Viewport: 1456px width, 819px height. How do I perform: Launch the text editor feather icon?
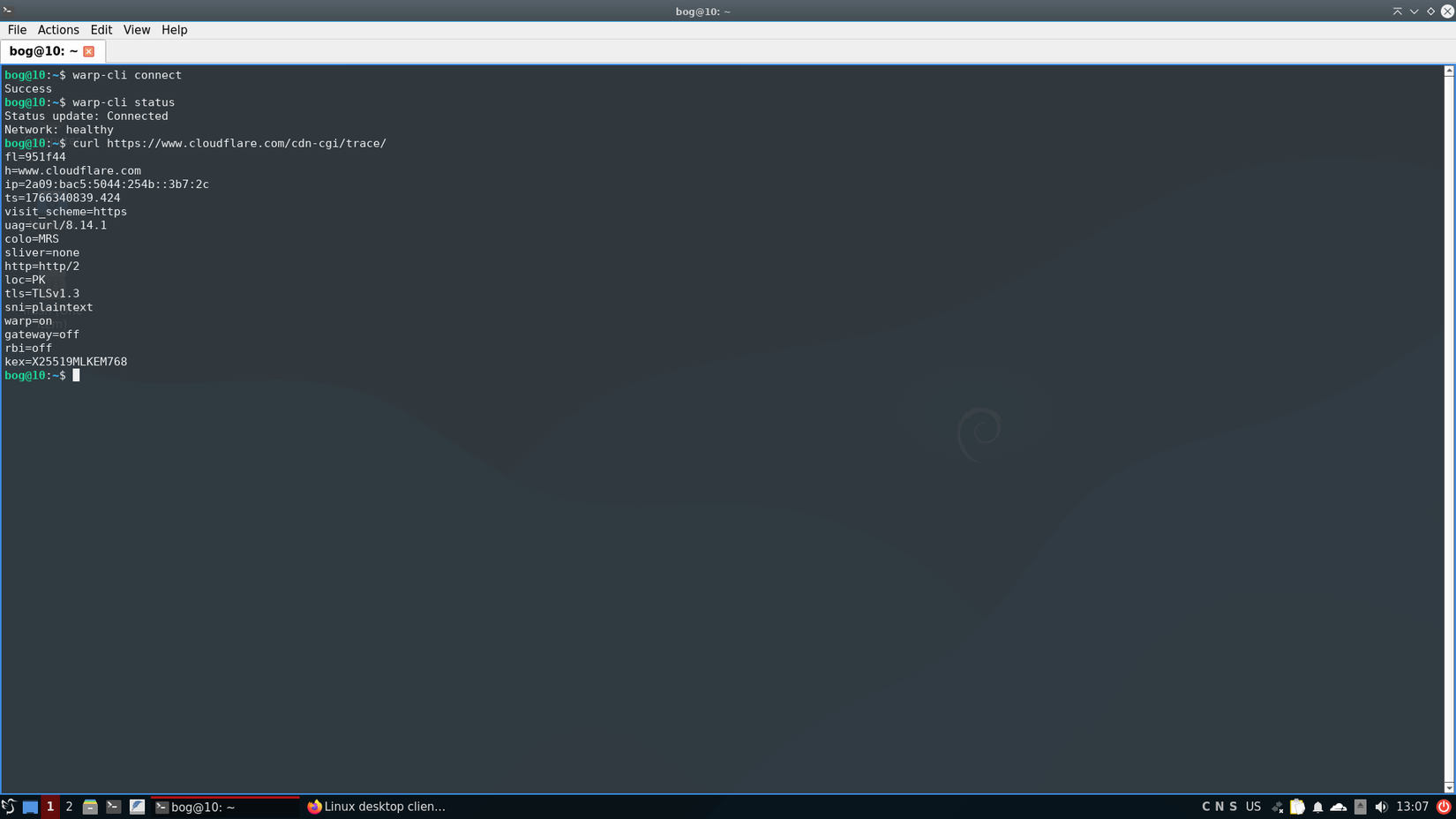[137, 807]
